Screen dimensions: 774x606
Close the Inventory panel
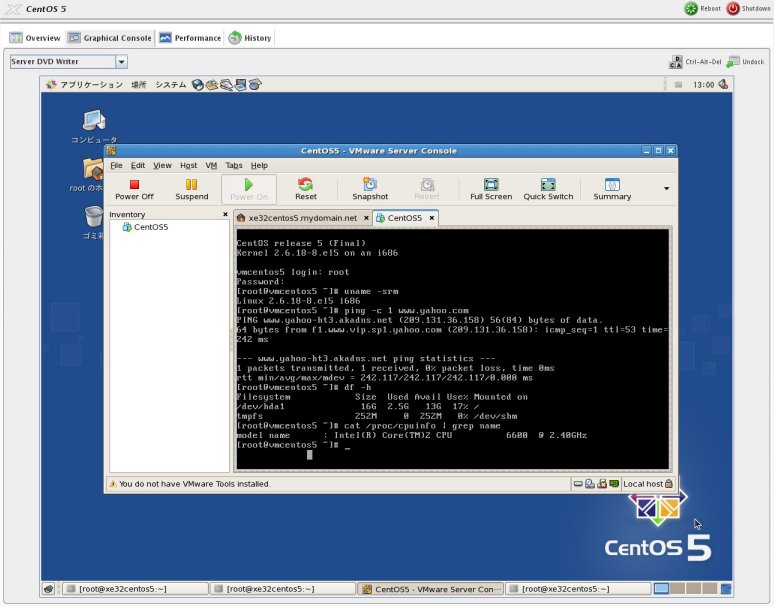tap(225, 214)
